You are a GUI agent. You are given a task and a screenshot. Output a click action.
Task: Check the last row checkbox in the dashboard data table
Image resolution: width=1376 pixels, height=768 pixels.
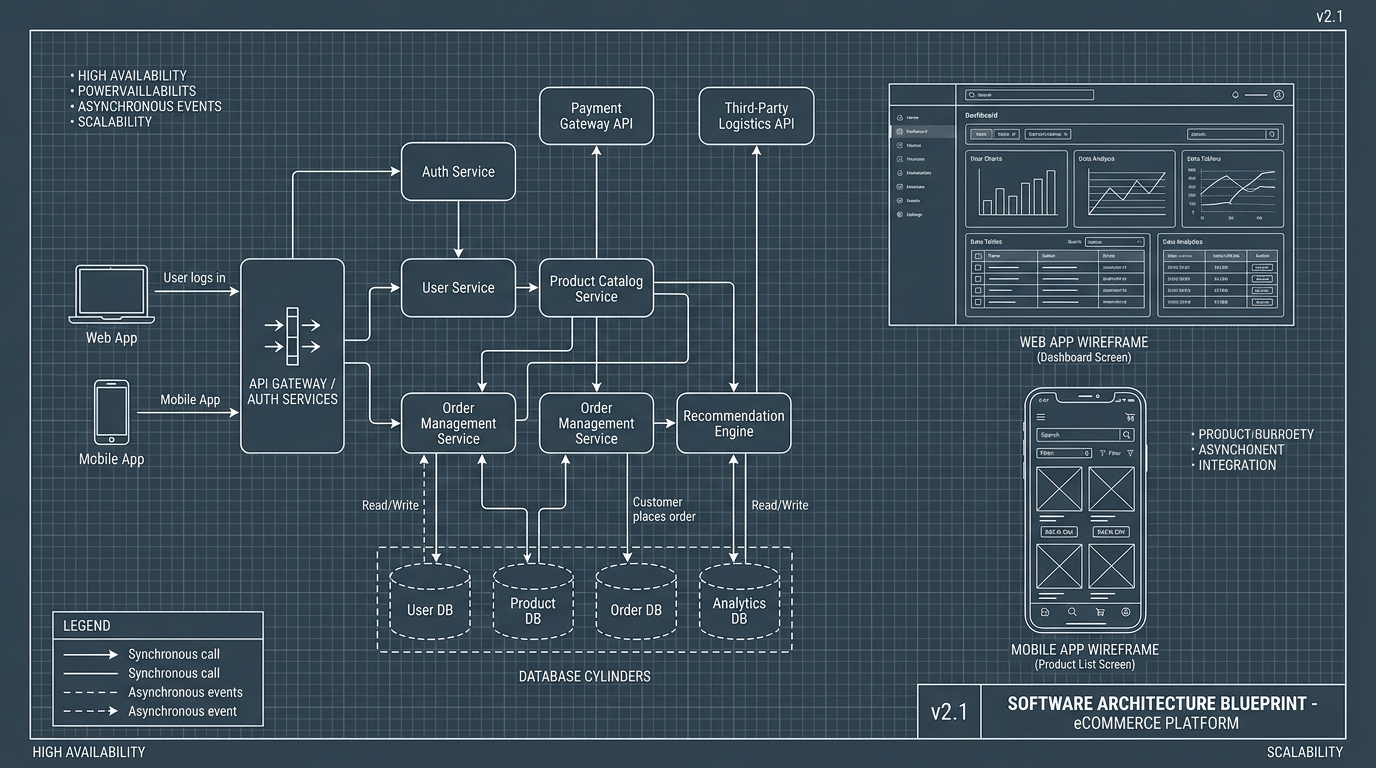[978, 301]
